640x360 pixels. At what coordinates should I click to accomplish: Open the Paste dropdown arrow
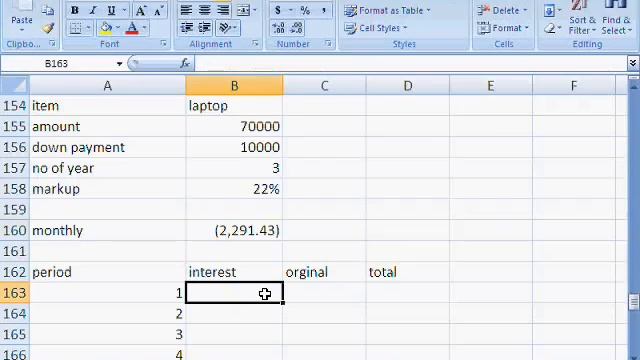(22, 30)
